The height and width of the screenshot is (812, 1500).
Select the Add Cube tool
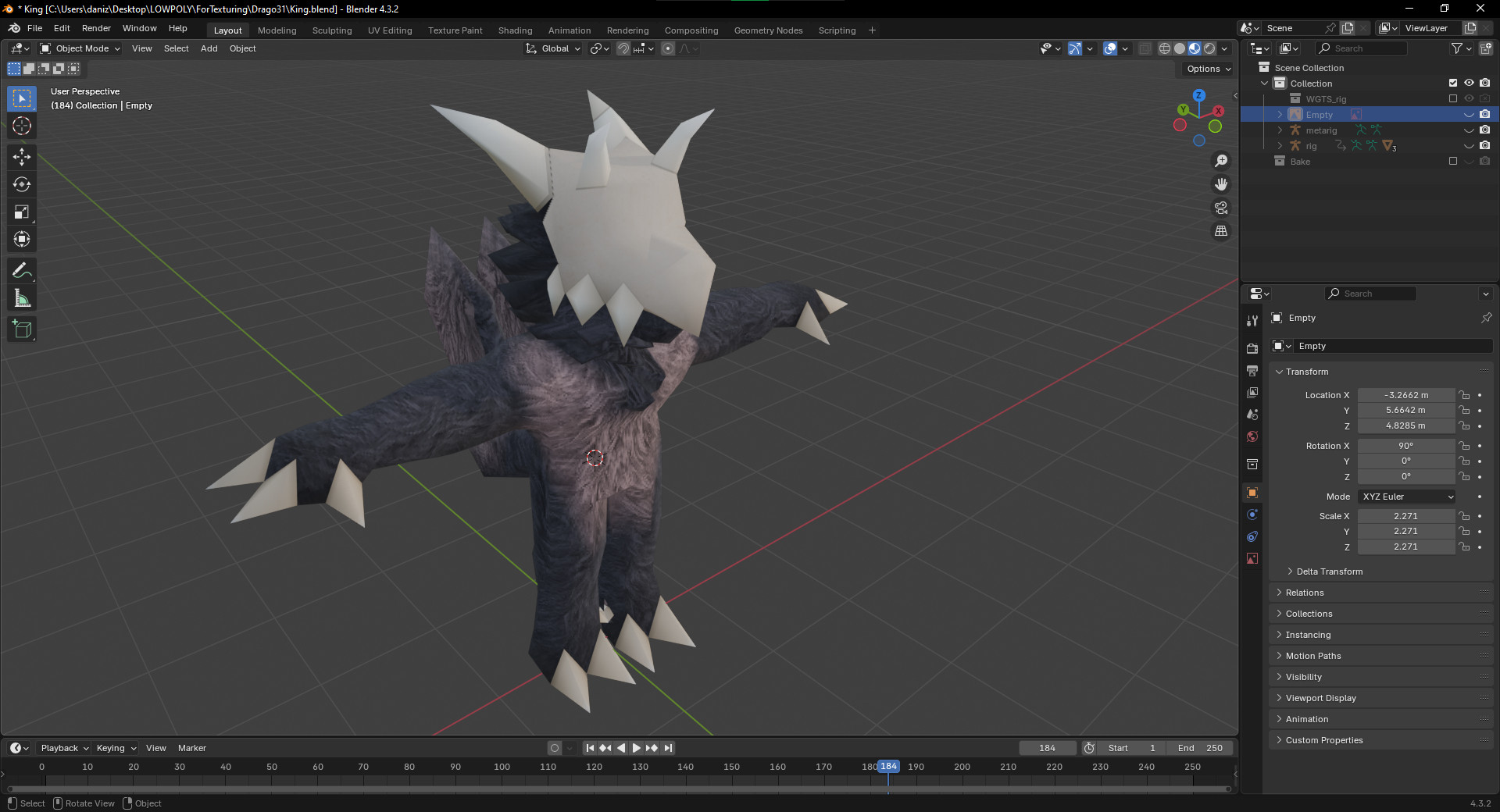[22, 329]
